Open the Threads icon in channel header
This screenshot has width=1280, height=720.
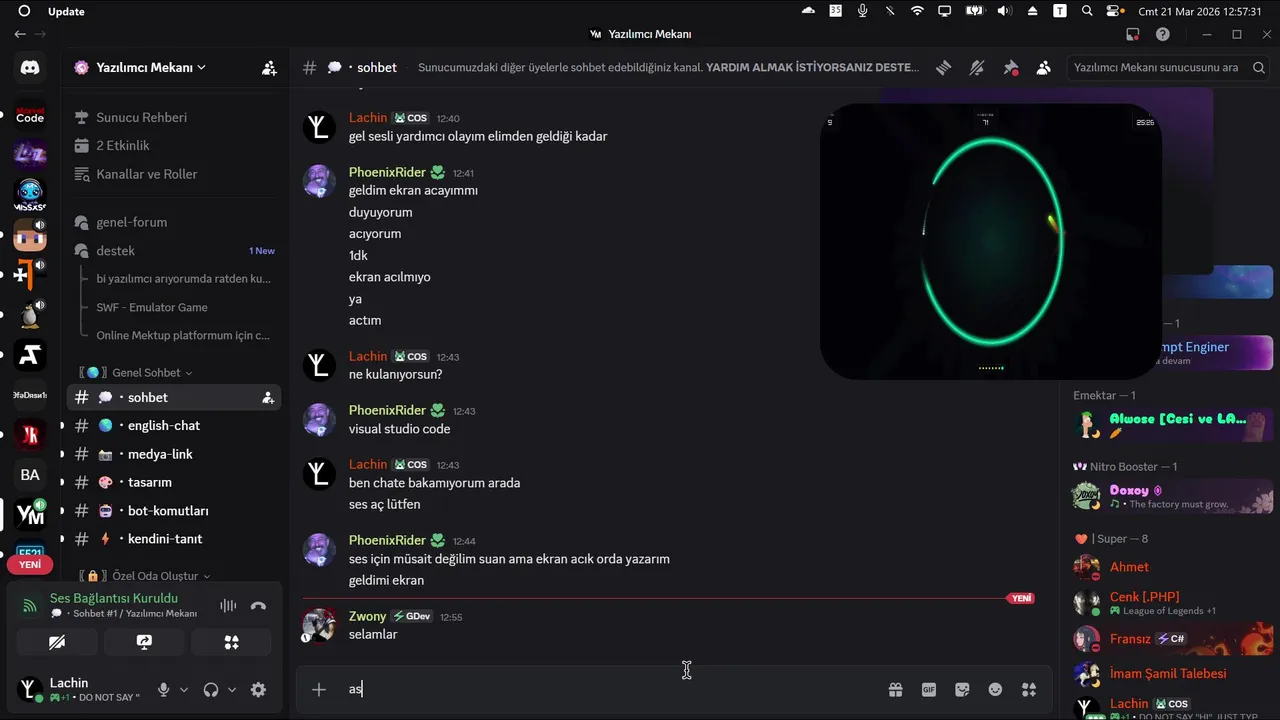[x=943, y=68]
